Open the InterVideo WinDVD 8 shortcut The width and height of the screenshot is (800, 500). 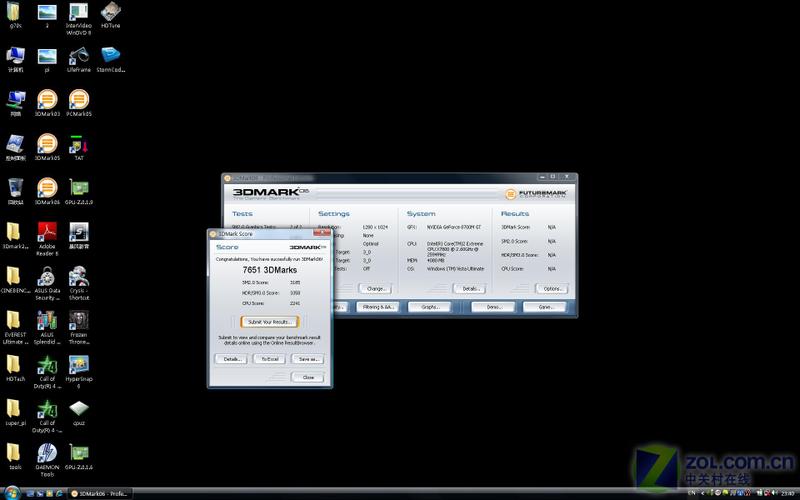click(79, 19)
